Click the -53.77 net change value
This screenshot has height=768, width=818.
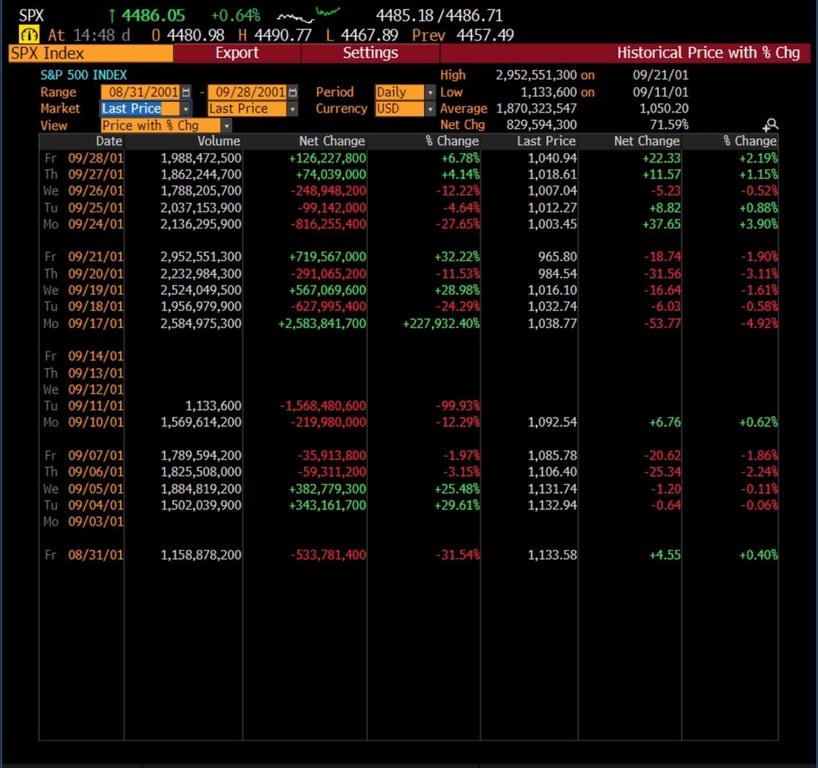[x=662, y=323]
